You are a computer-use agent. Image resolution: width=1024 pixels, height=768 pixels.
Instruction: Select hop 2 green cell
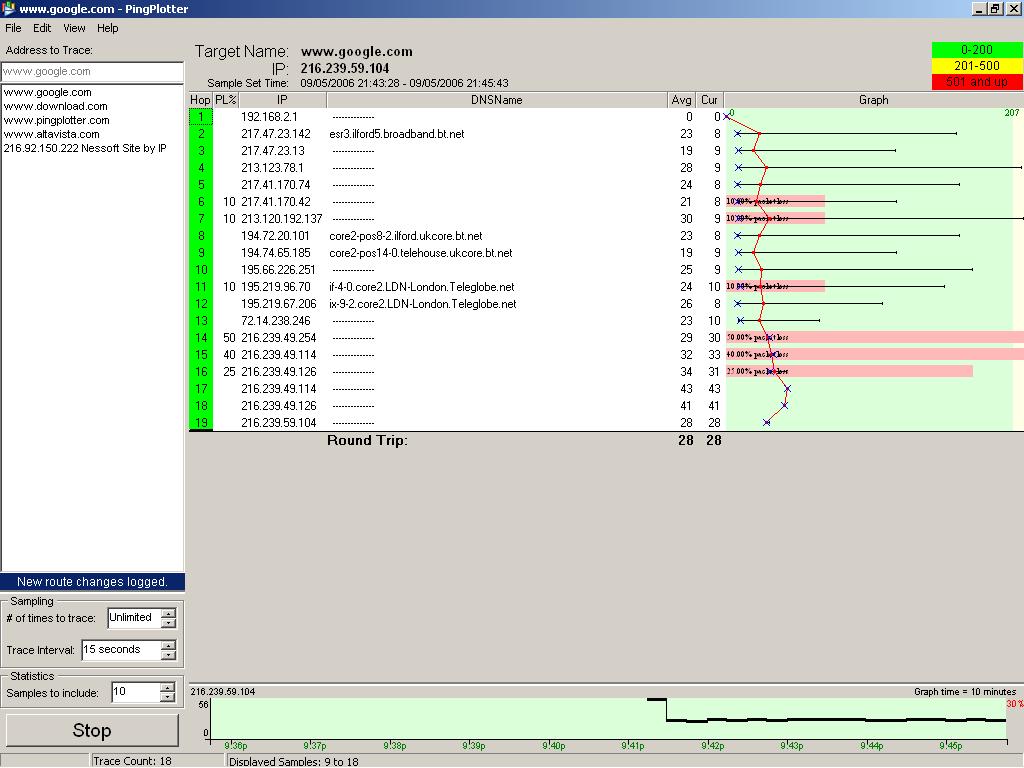tap(201, 134)
